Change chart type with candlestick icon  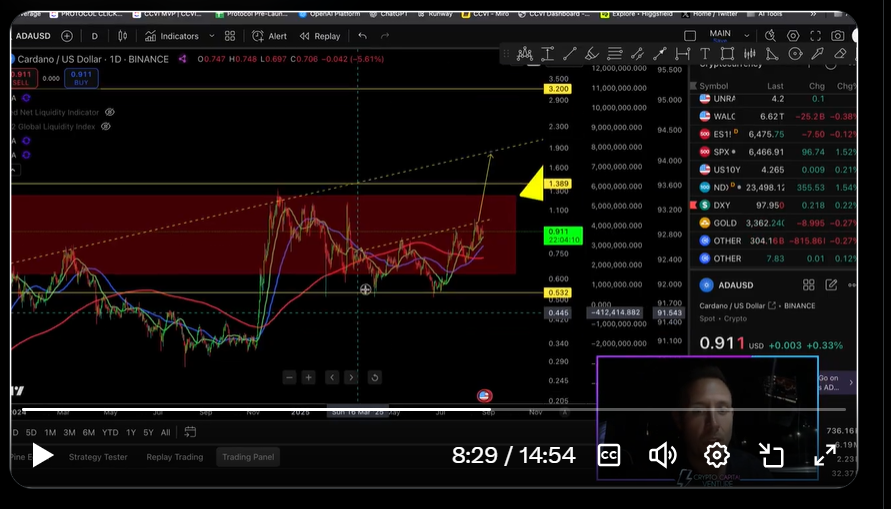(122, 36)
